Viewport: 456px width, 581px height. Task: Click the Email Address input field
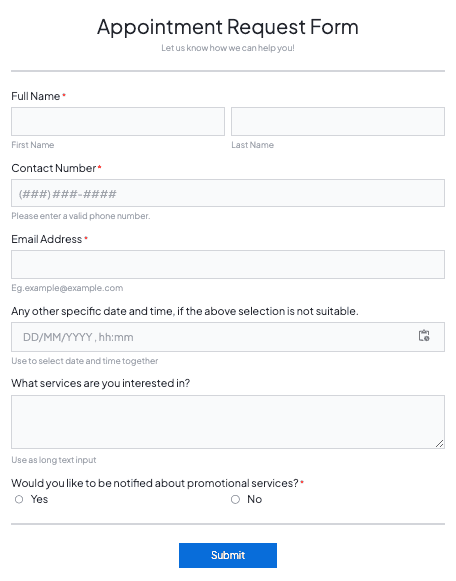coord(228,265)
